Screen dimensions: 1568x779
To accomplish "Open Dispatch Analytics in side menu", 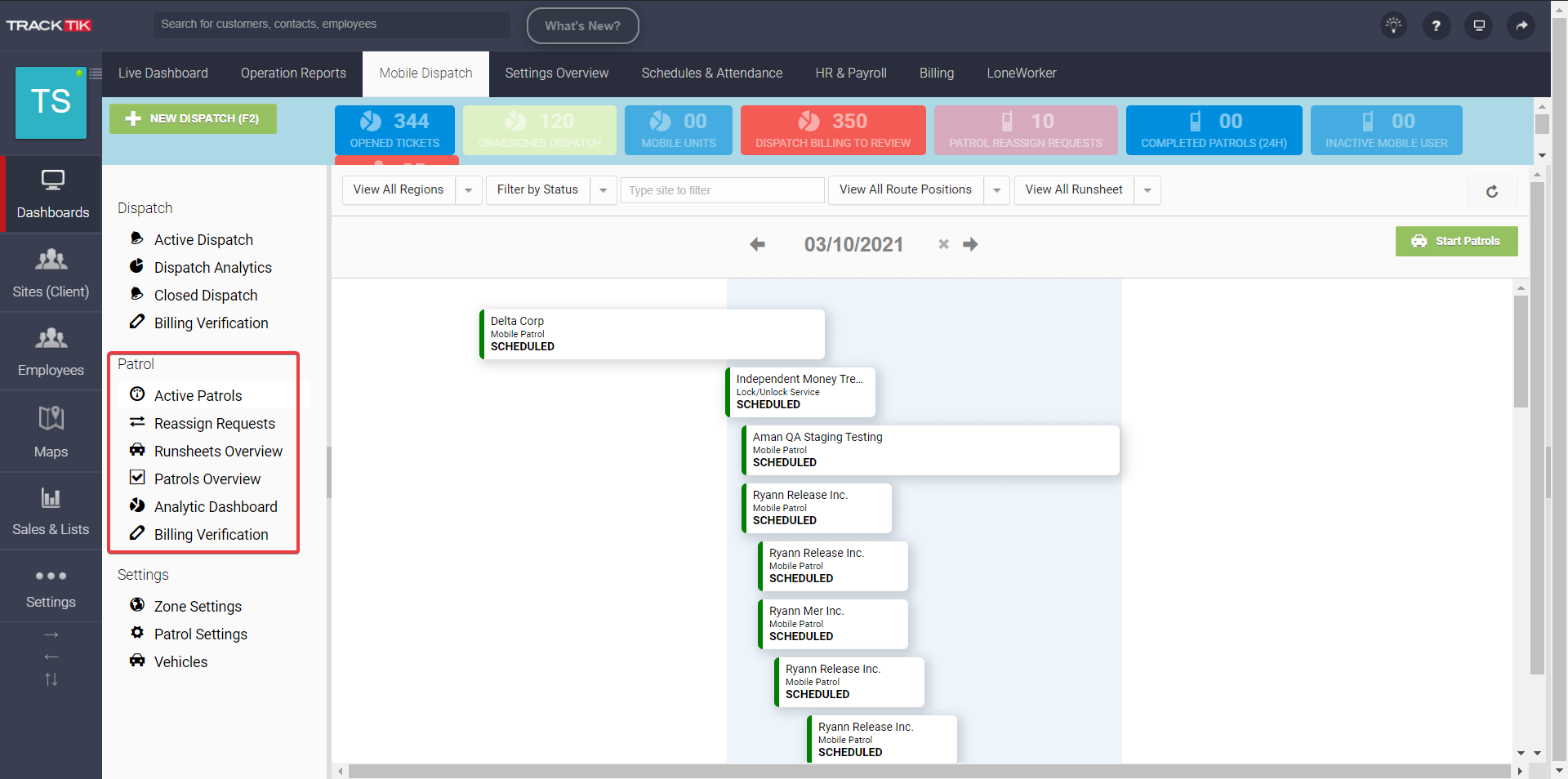I will tap(213, 268).
